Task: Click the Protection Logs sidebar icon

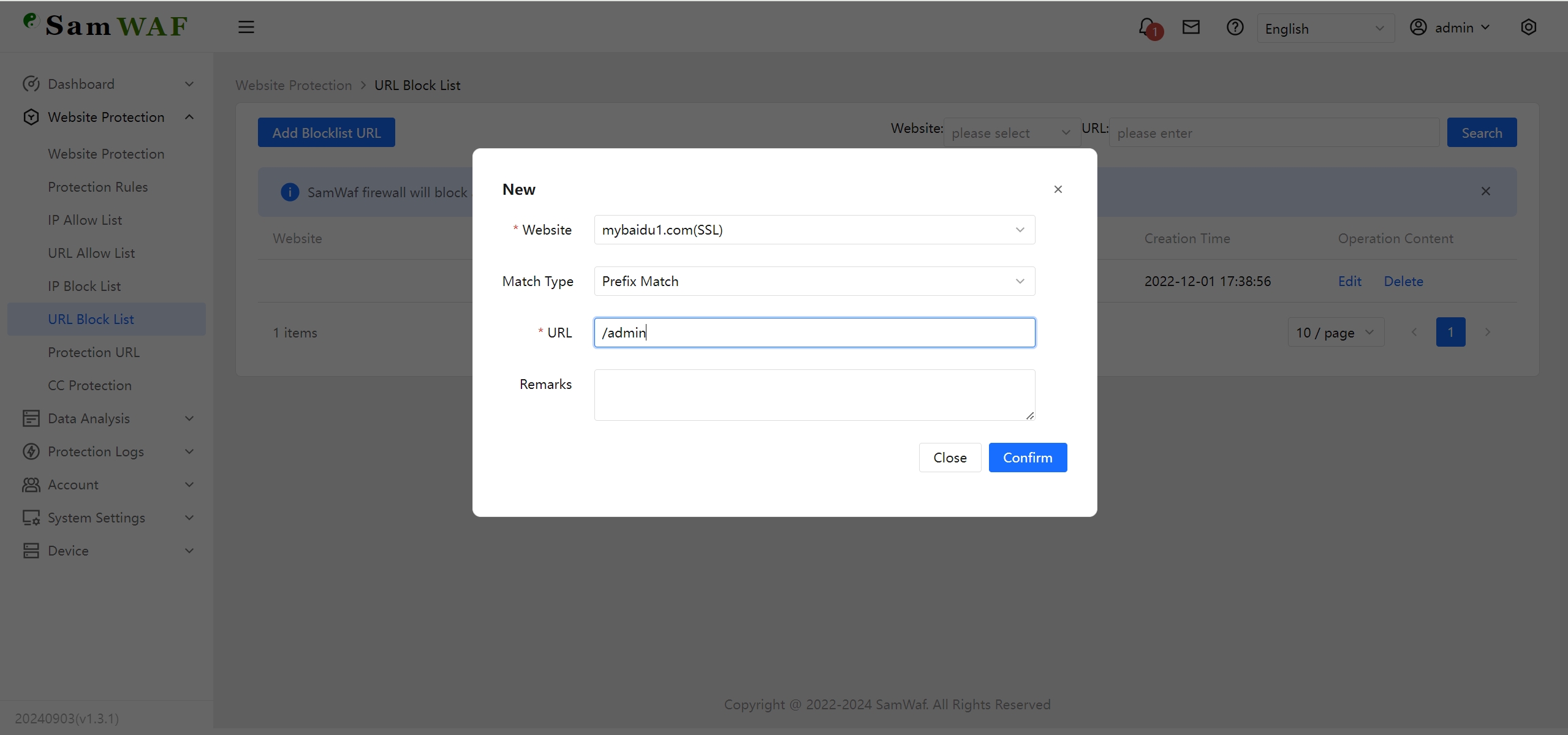Action: tap(31, 451)
